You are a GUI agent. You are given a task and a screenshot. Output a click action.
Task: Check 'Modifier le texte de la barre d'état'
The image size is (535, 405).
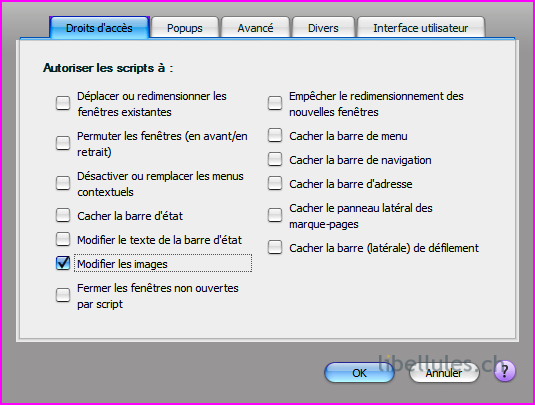pos(63,239)
